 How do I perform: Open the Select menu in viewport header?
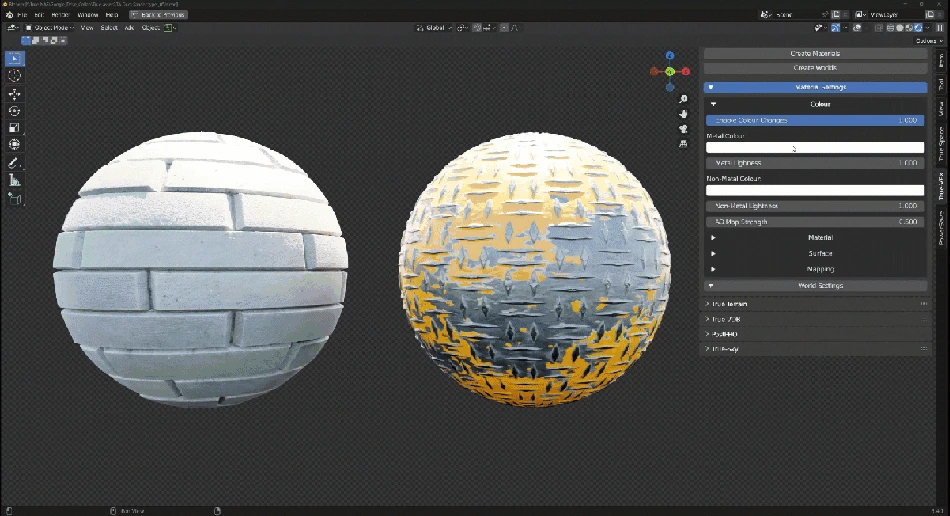click(x=109, y=28)
